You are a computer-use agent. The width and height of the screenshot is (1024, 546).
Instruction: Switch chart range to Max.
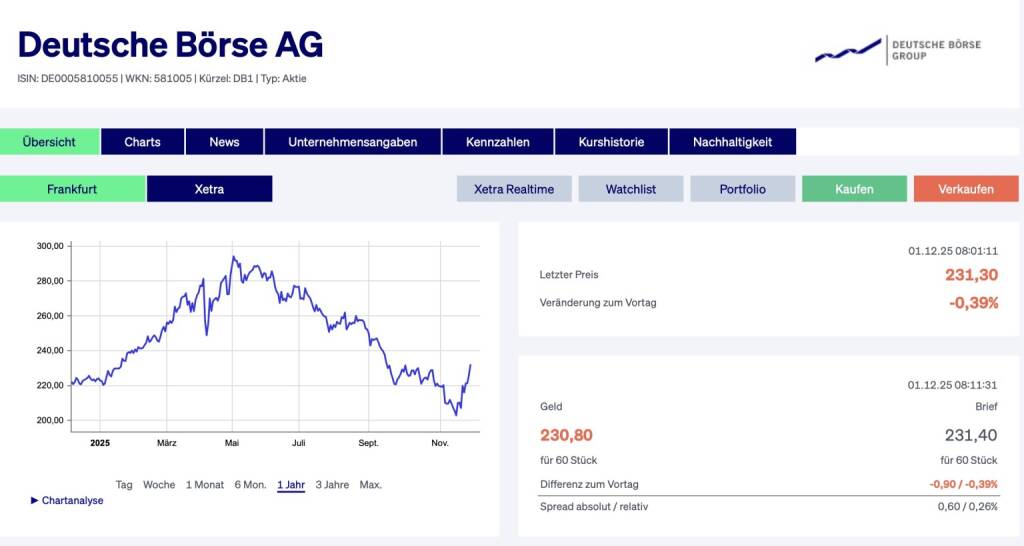pyautogui.click(x=370, y=485)
